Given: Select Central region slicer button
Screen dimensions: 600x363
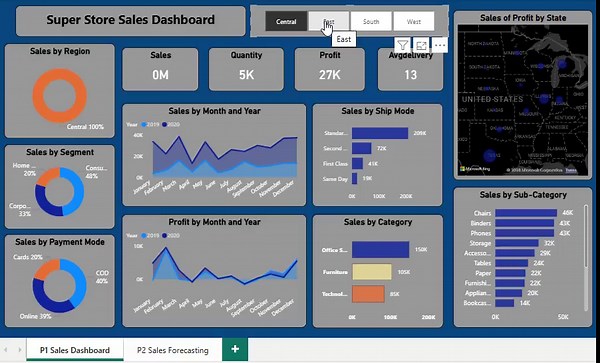Looking at the screenshot, I should point(286,21).
